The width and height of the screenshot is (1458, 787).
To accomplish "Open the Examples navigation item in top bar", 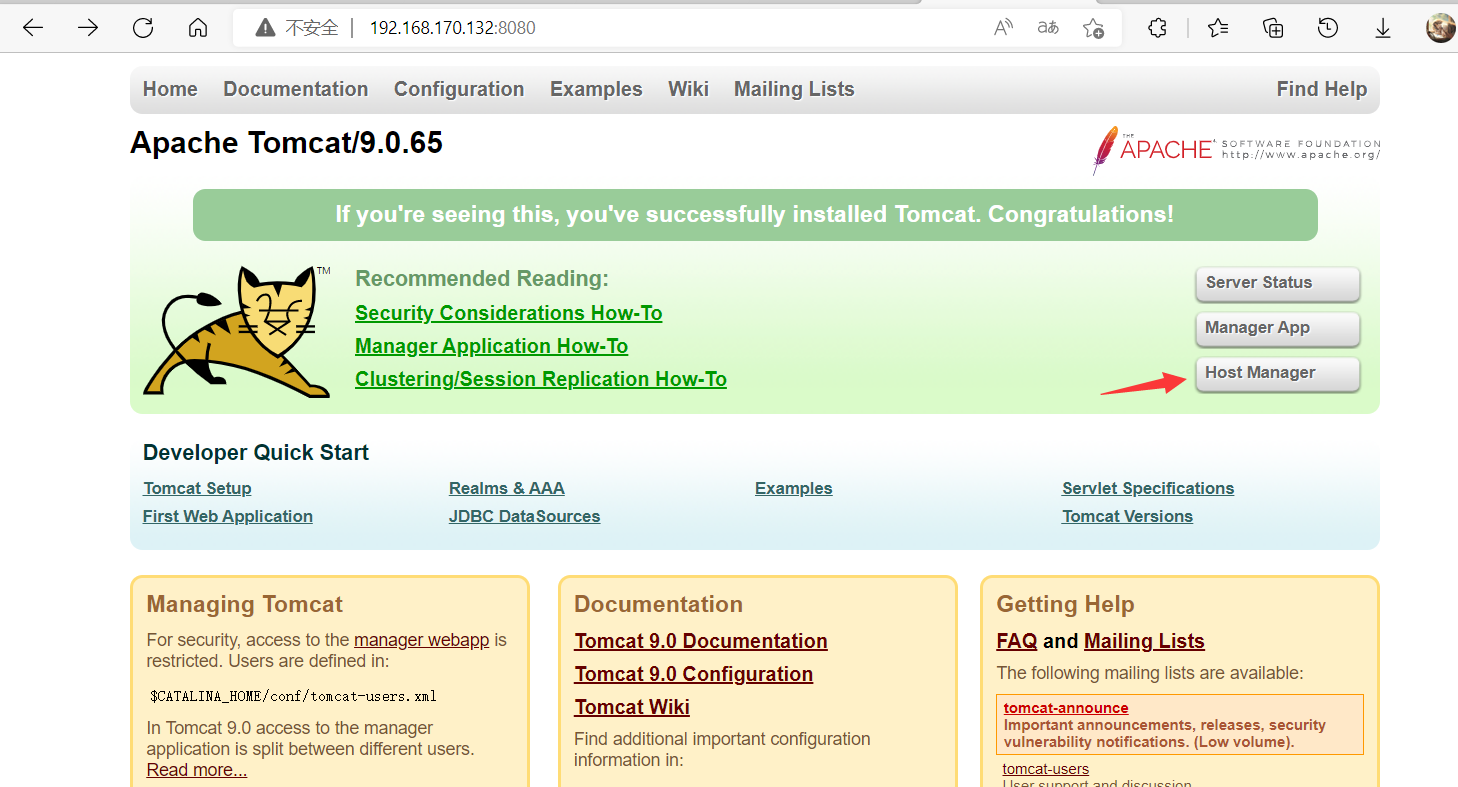I will [596, 89].
